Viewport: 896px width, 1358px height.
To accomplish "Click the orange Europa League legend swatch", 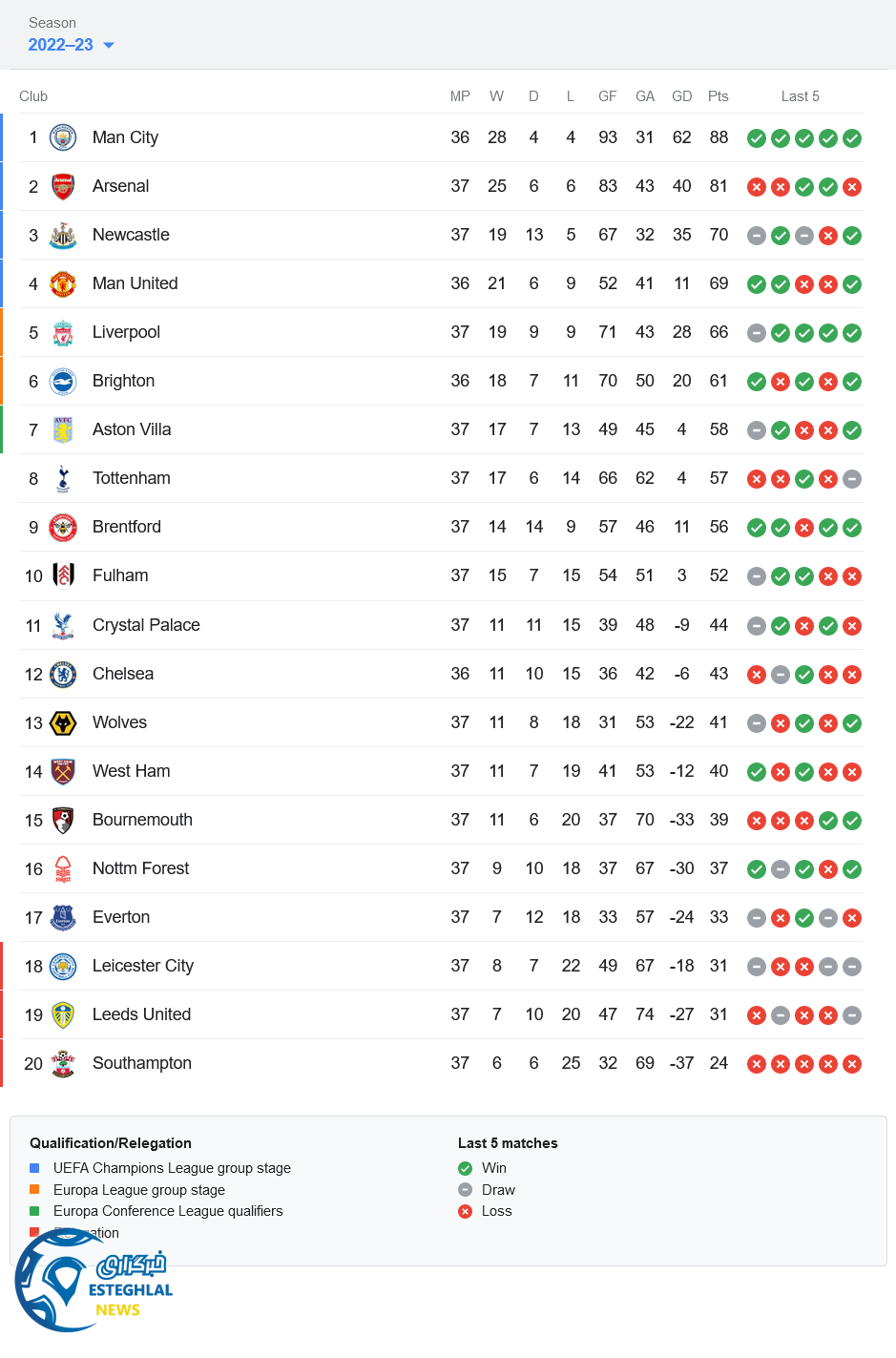I will click(34, 1189).
